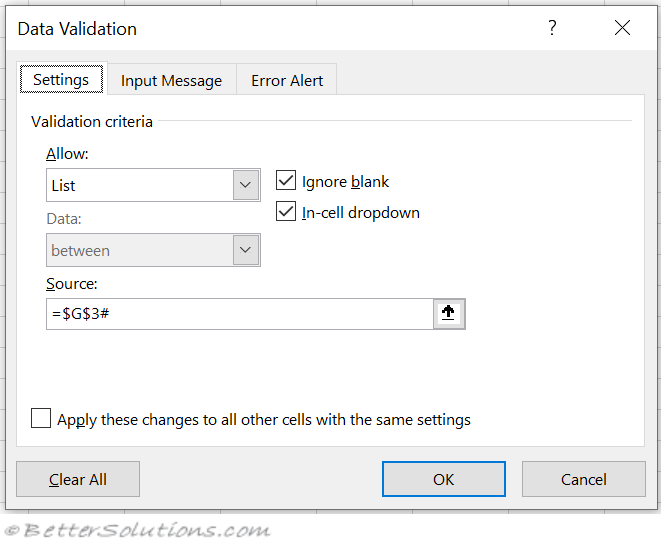Open the Error Alert tab

coord(287,80)
